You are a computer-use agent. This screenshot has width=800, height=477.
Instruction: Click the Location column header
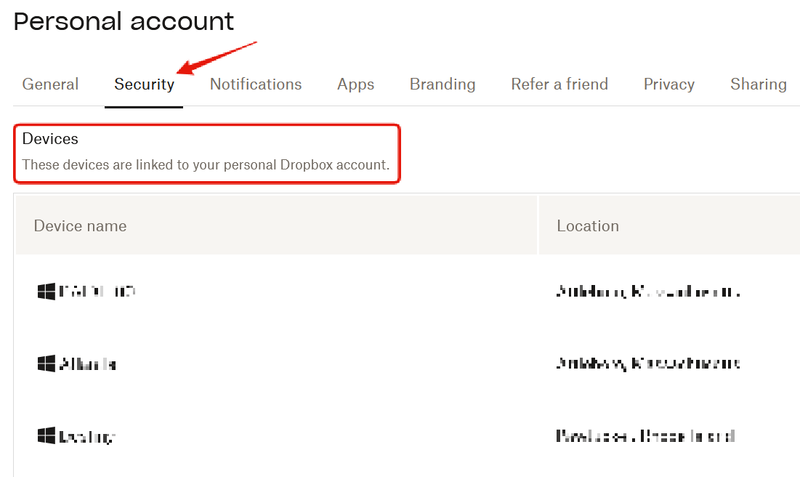pos(588,226)
